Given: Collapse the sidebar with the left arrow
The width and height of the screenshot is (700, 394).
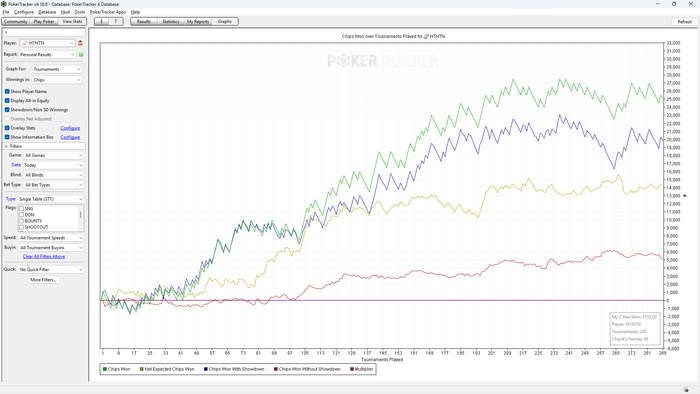Looking at the screenshot, I should pyautogui.click(x=6, y=33).
